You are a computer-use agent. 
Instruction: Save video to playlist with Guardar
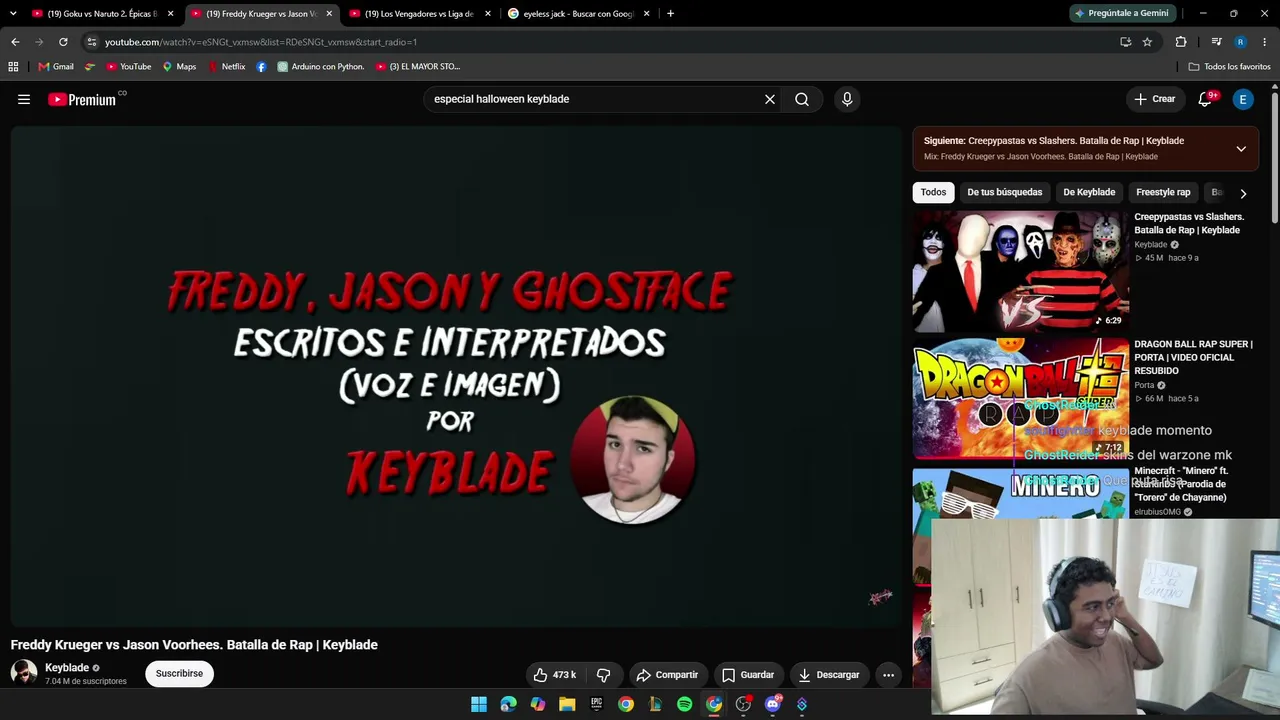click(748, 675)
